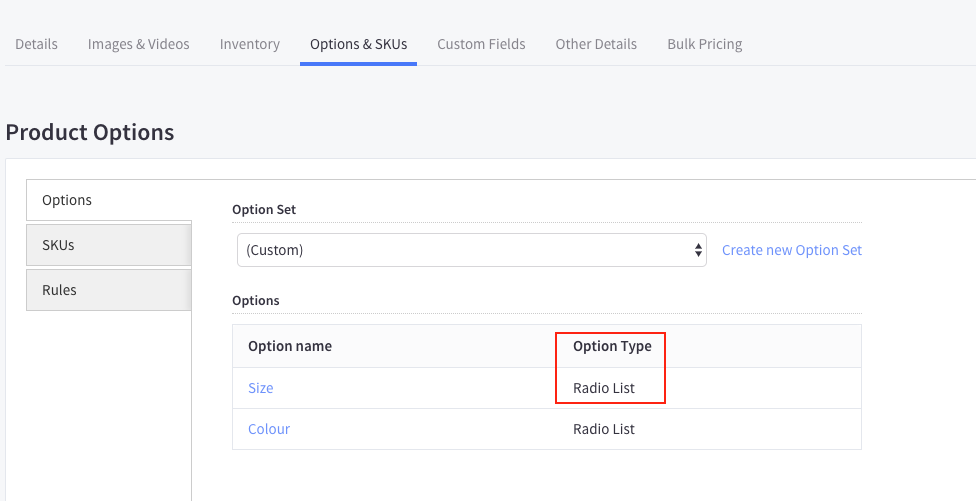Click the Option name column header
Viewport: 976px width, 501px height.
tap(290, 346)
